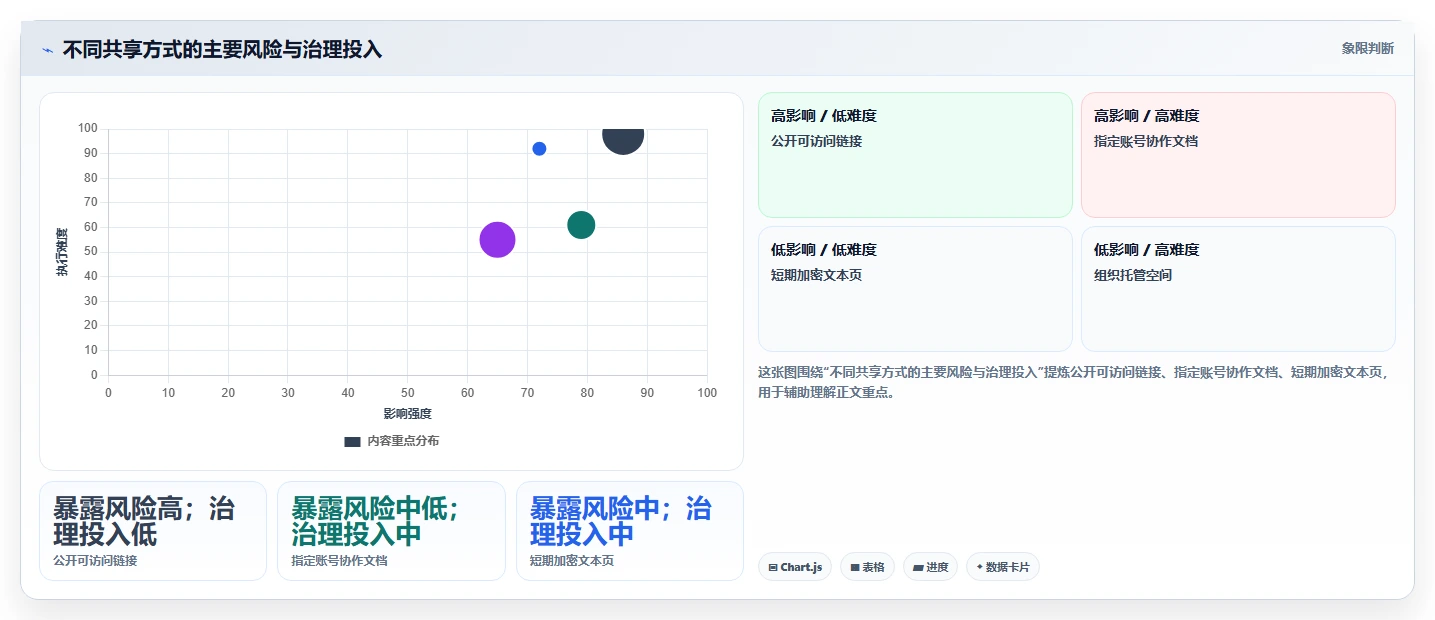This screenshot has height=620, width=1435.
Task: Click the 数据卡片 tag chip
Action: (1003, 567)
